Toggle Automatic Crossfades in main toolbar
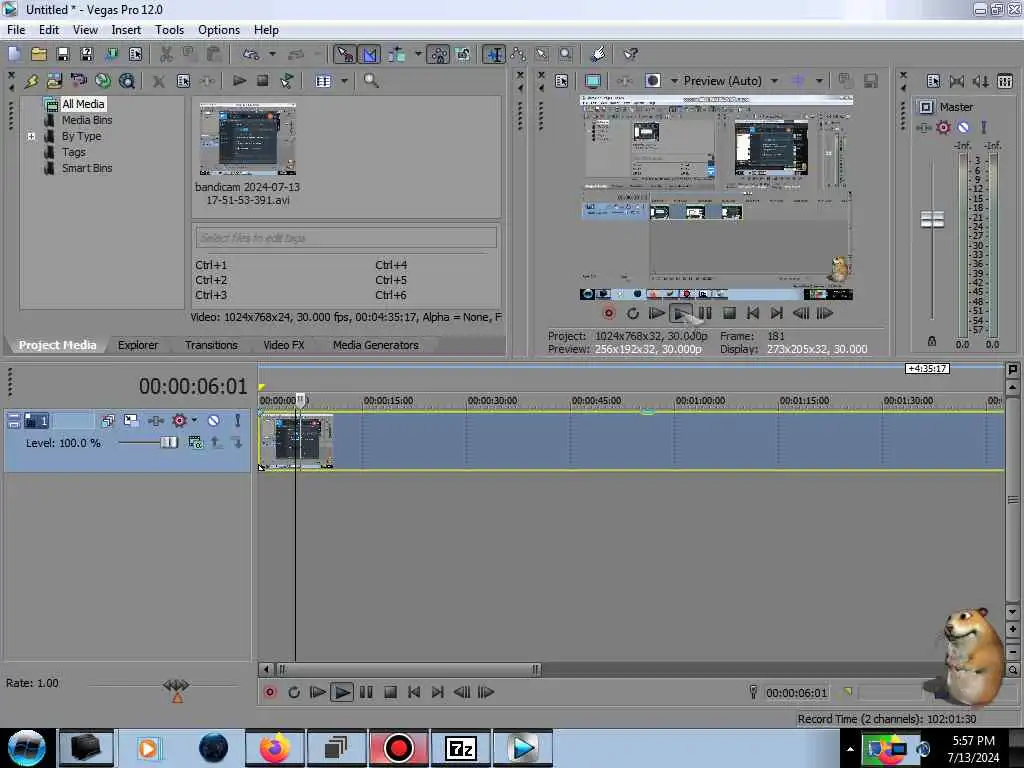 [x=369, y=54]
